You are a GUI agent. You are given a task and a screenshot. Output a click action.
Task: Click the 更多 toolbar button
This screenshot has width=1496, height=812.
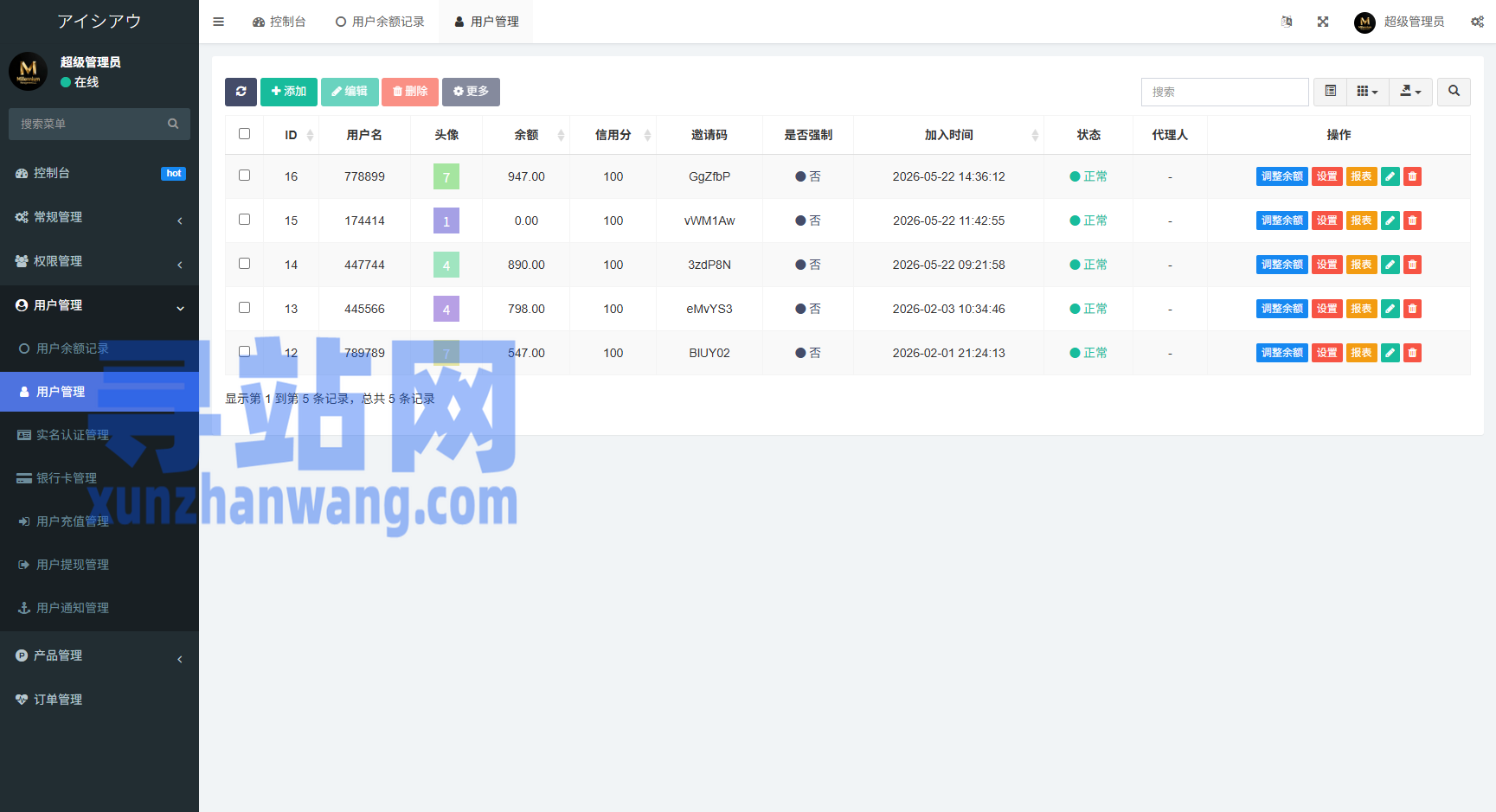471,92
